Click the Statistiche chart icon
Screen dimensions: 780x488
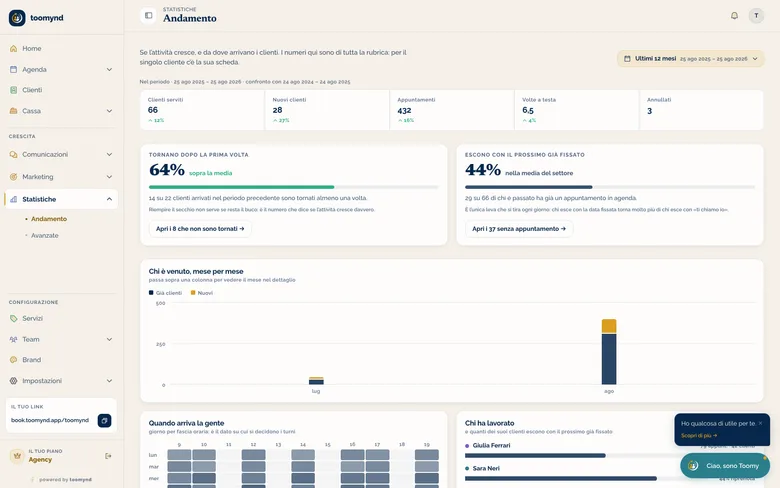[13, 199]
